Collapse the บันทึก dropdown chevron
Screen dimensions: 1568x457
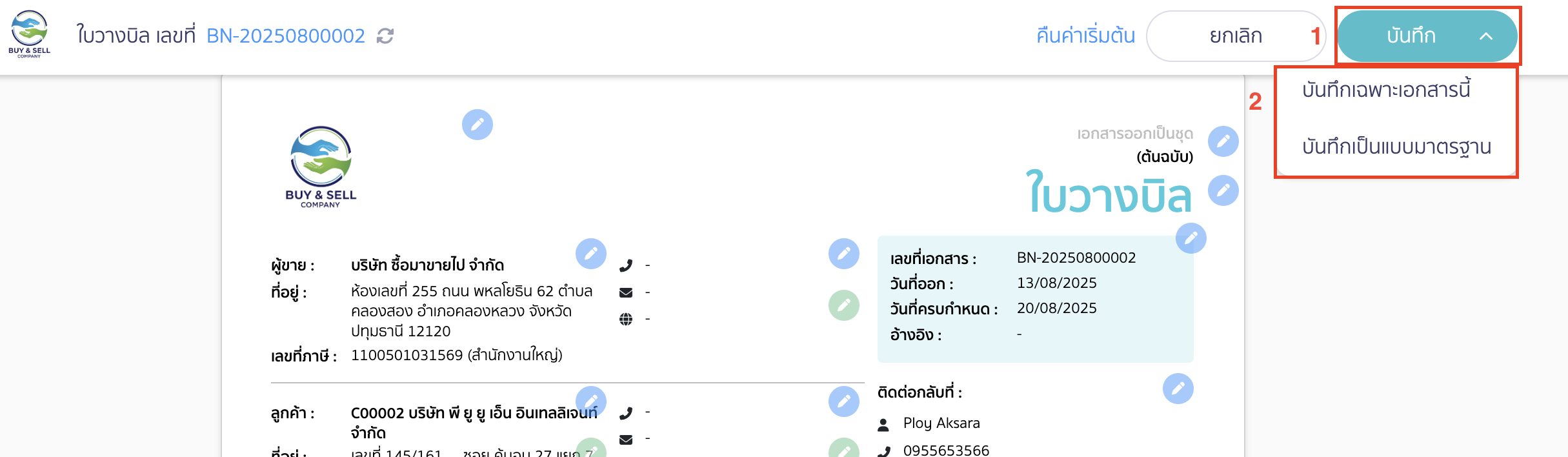coord(1486,36)
